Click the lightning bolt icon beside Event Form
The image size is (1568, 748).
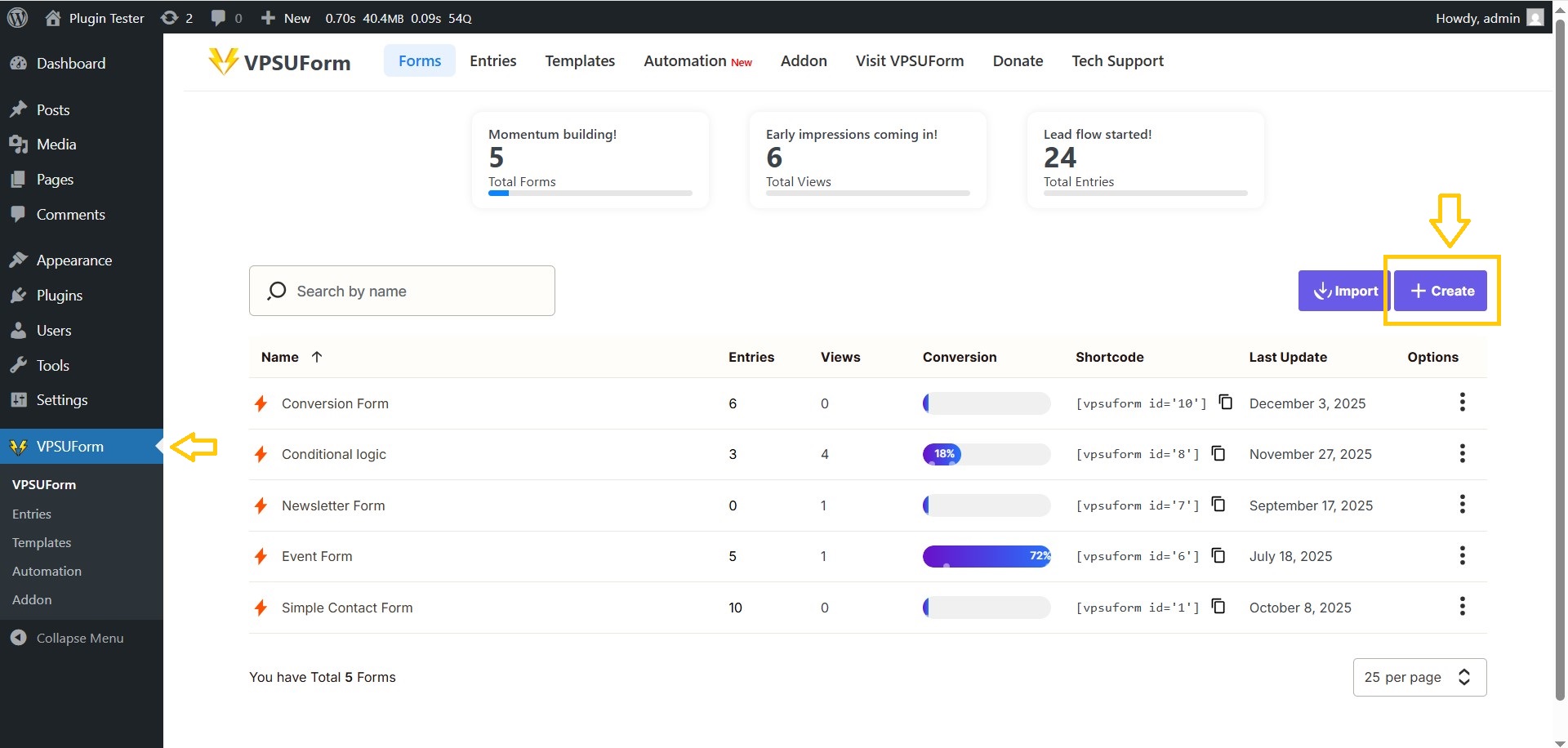[260, 556]
